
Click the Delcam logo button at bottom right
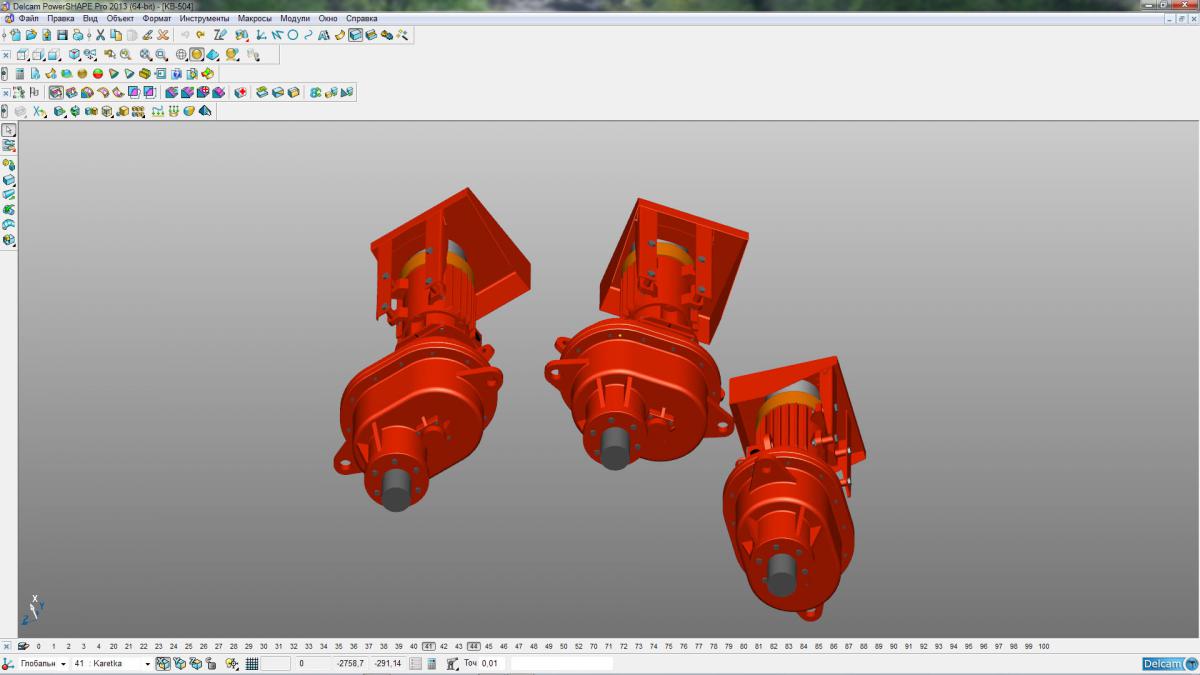click(1168, 664)
